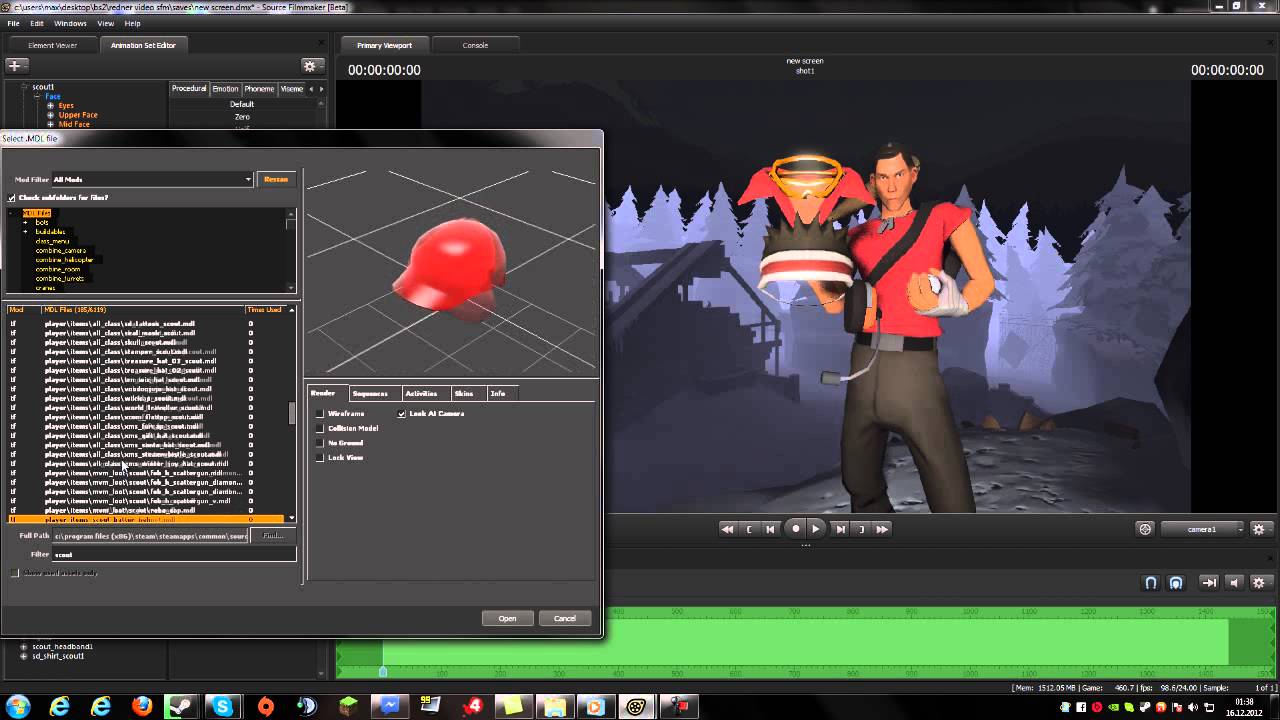The image size is (1280, 720).
Task: Select combine_helicopter folder in tree
Action: click(x=64, y=260)
